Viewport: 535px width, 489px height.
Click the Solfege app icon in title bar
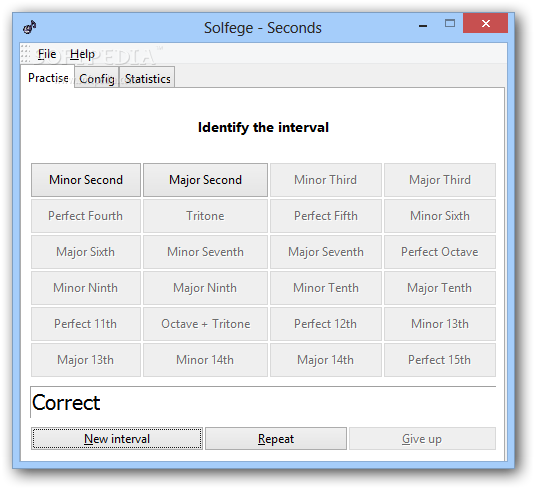29,27
